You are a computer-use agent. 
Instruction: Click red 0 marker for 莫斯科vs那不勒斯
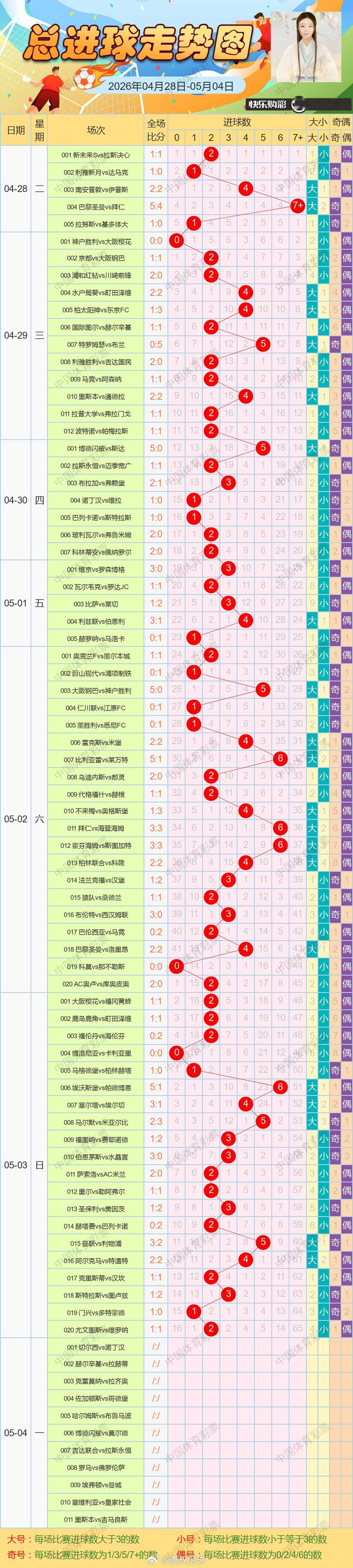point(177,966)
